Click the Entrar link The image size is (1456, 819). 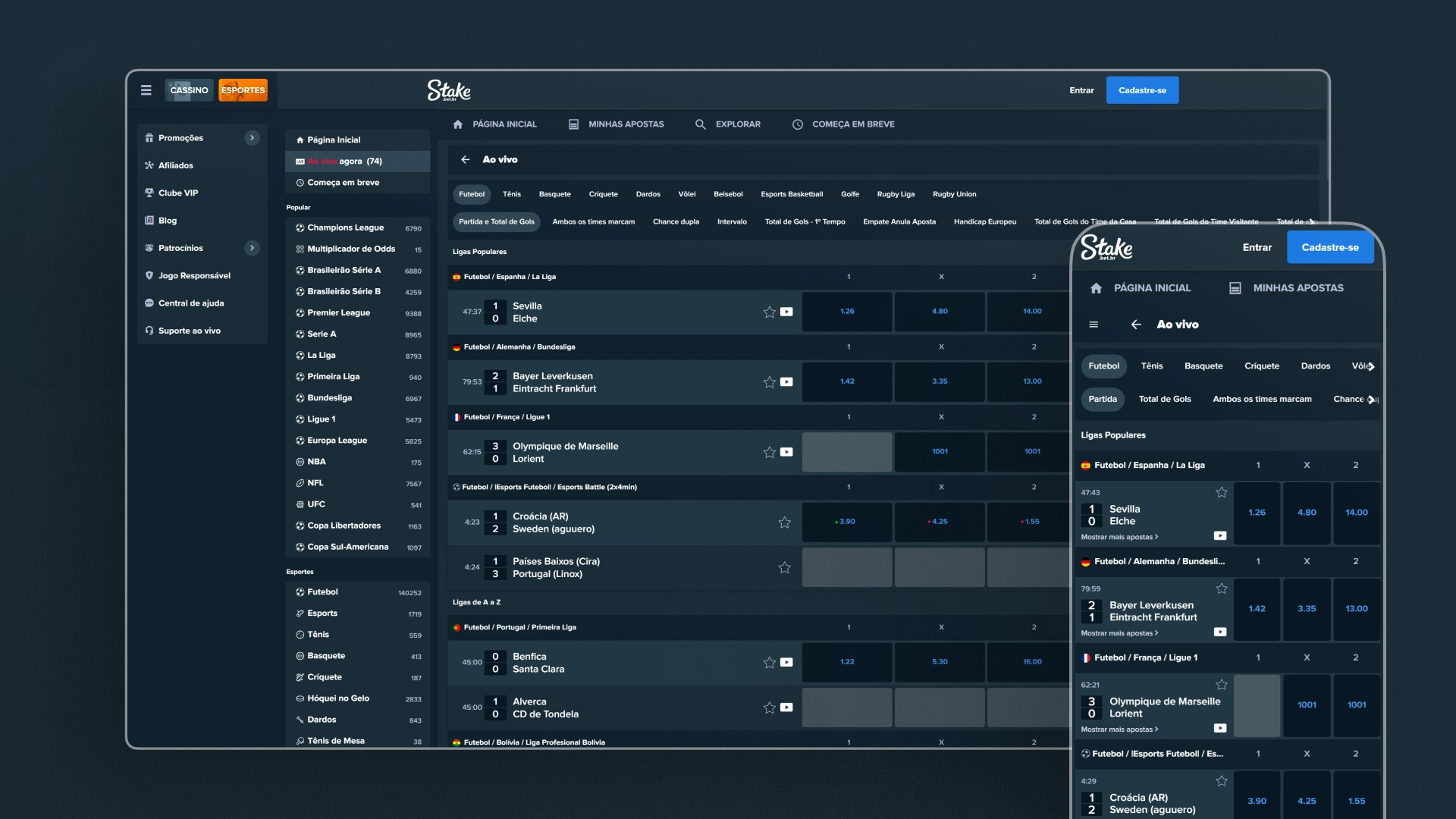coord(1081,89)
